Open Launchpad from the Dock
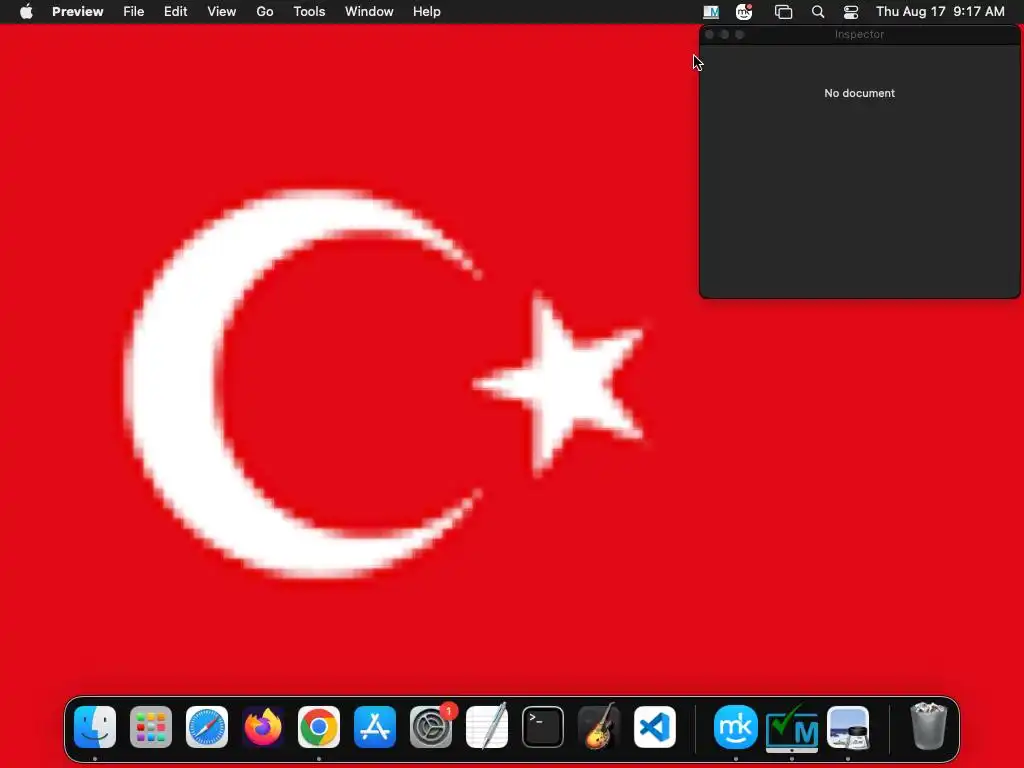 (151, 727)
